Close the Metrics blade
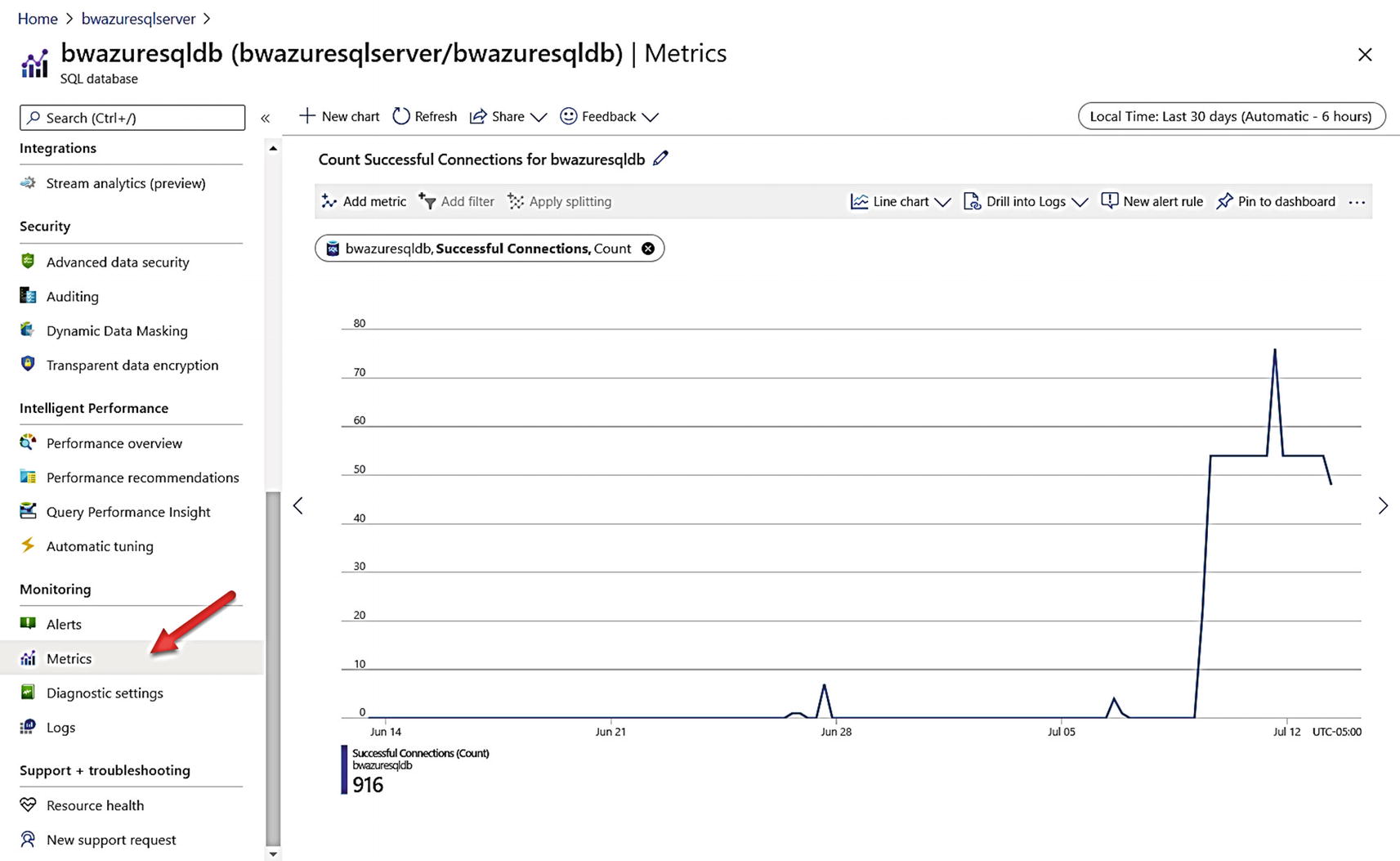This screenshot has height=861, width=1400. coord(1365,55)
